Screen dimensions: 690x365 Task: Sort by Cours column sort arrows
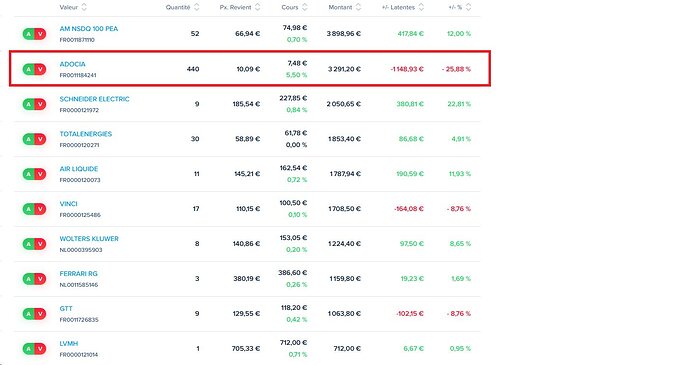[305, 7]
